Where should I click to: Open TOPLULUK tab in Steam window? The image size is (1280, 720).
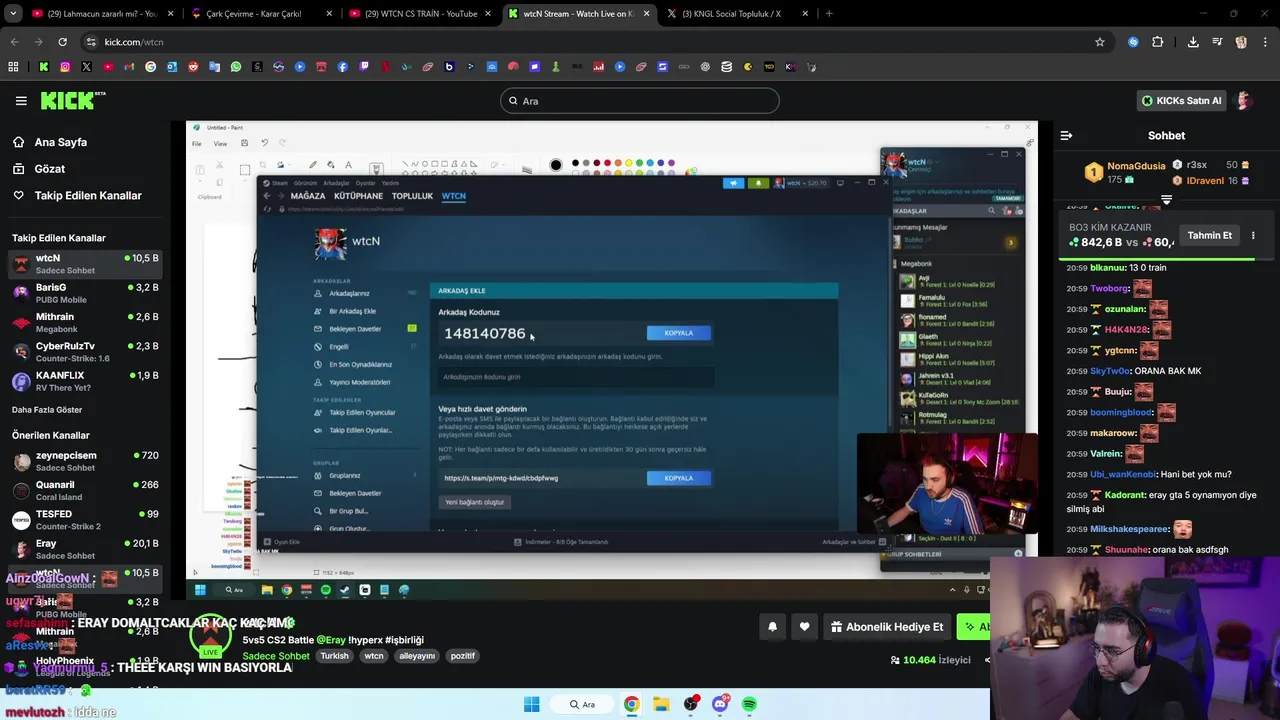pos(412,196)
